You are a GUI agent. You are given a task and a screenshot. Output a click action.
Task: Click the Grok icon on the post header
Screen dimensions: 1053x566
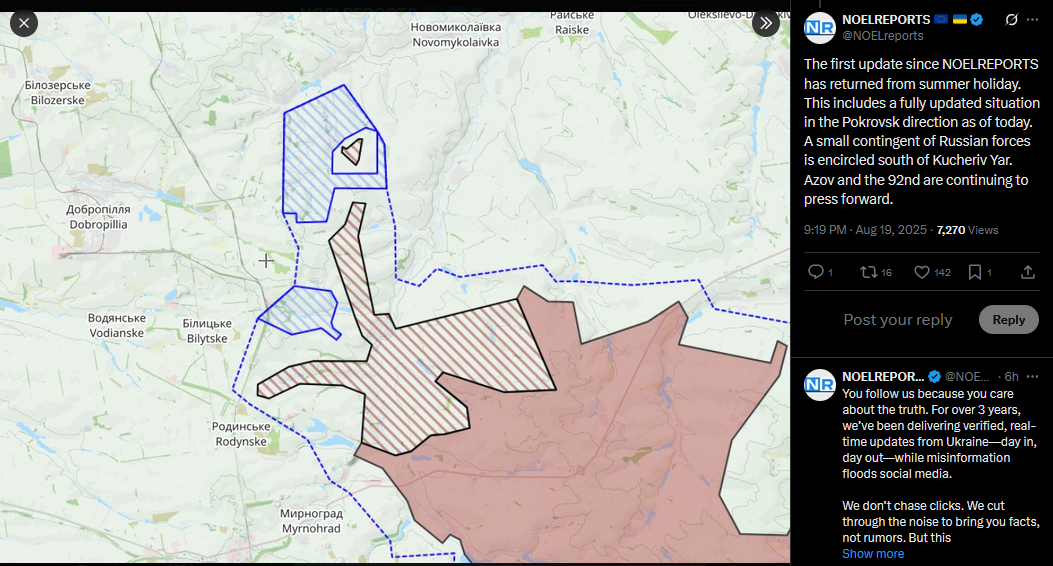[1011, 19]
